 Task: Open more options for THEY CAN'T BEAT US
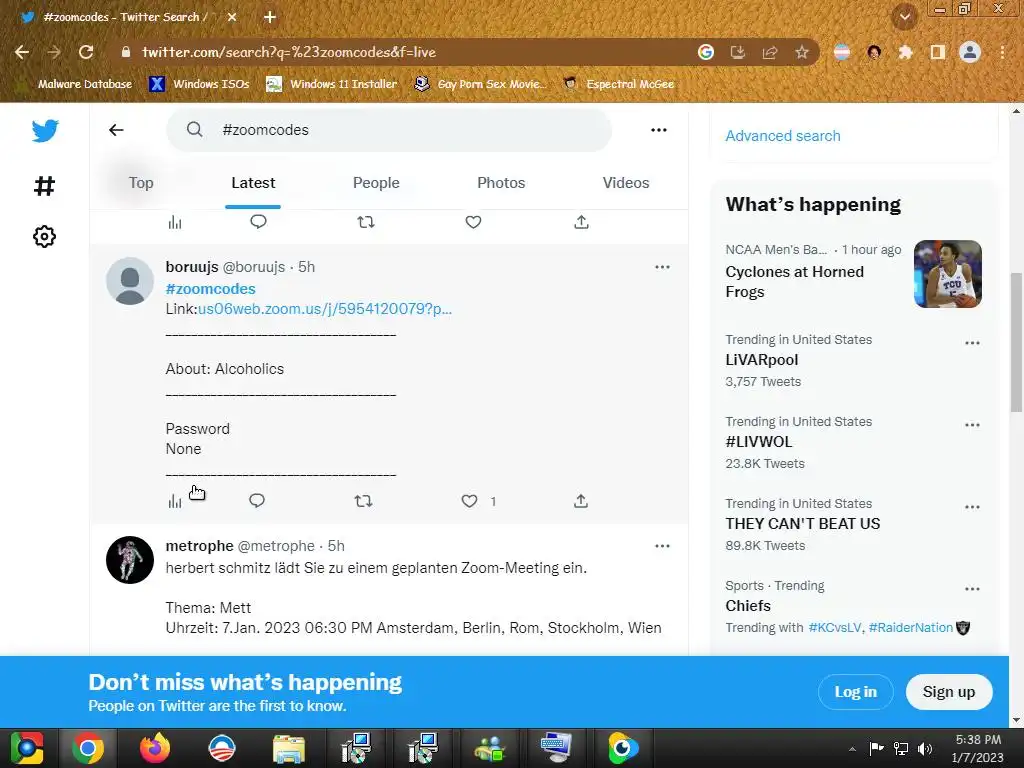tap(972, 507)
